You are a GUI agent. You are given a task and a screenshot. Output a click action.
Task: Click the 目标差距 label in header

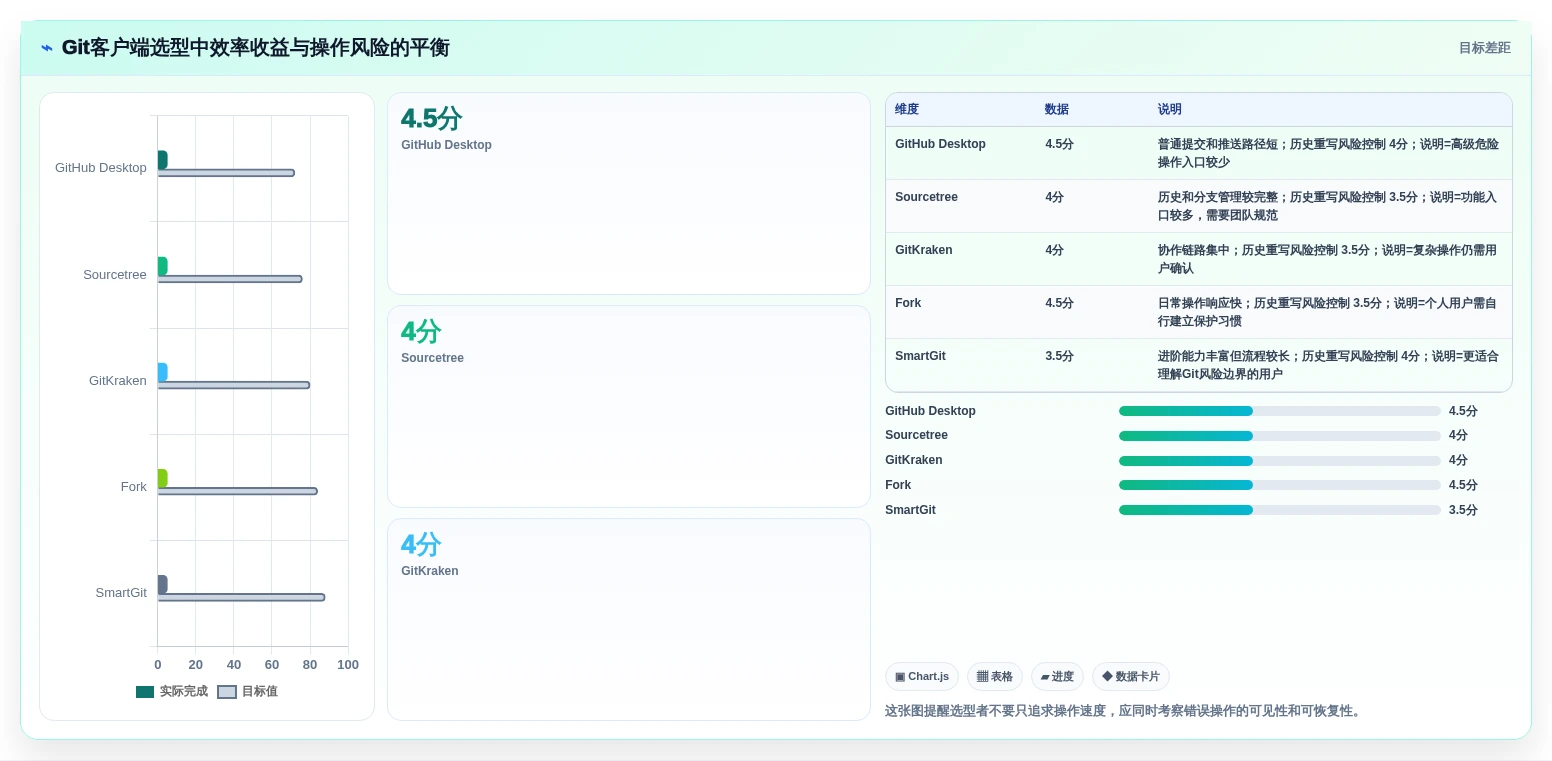point(1484,48)
